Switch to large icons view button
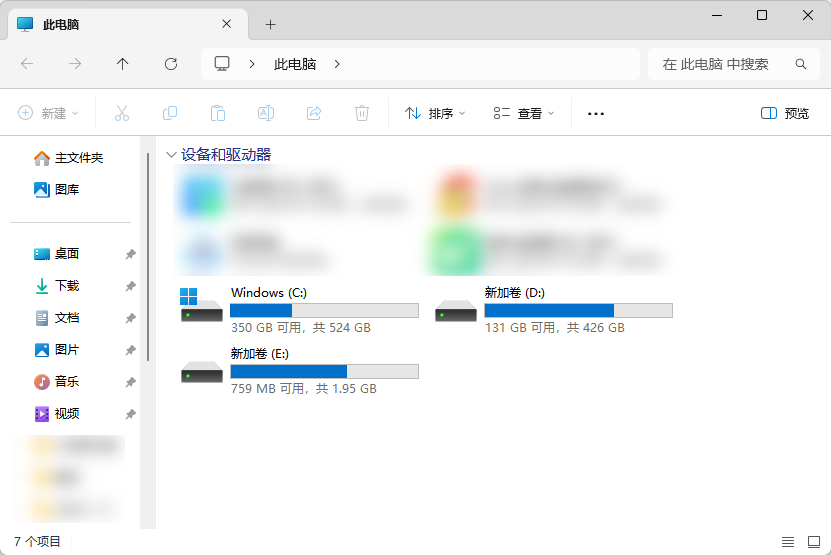 [814, 542]
